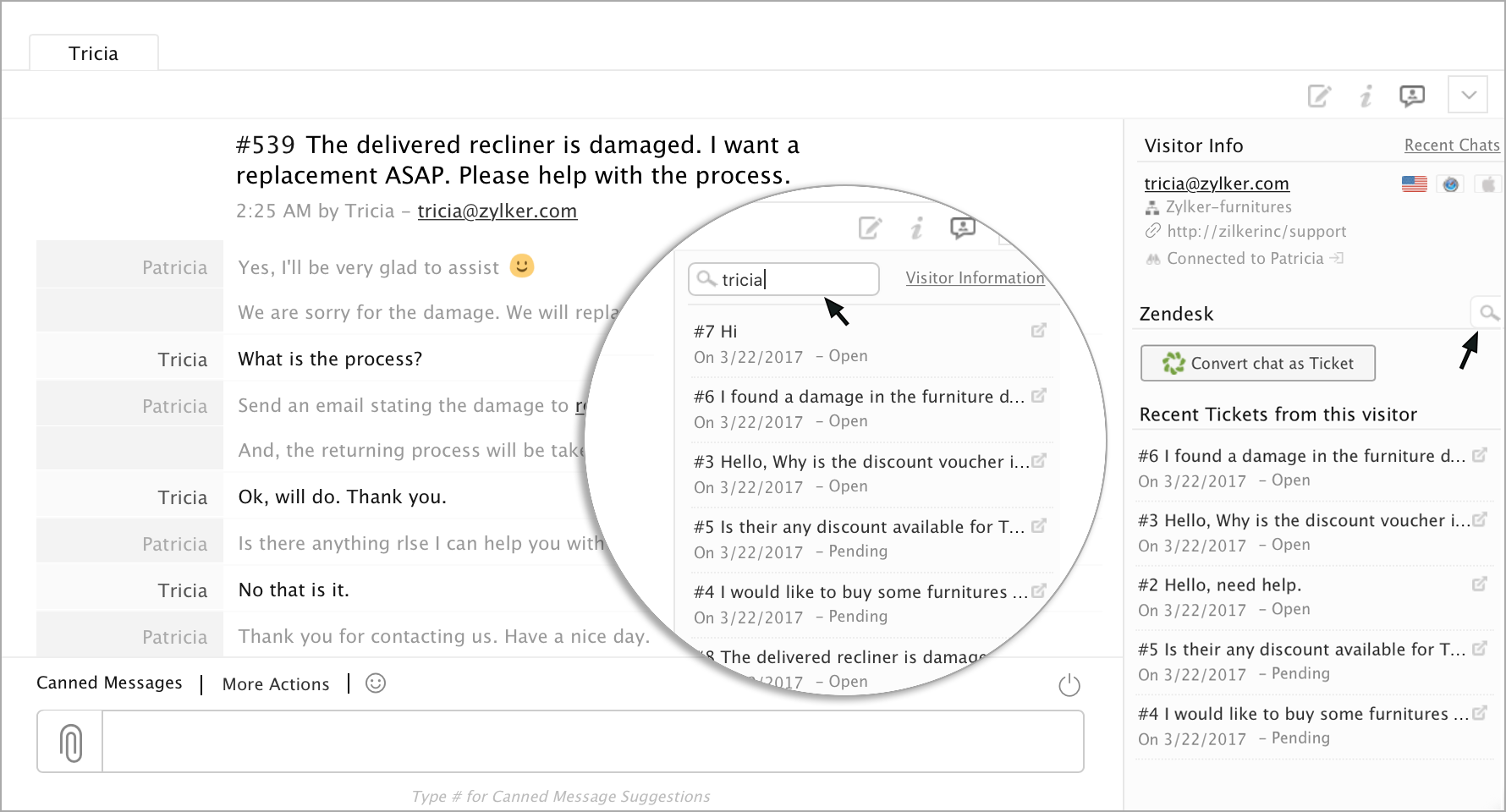
Task: Click Visitor Information link in magnified panel
Action: click(975, 278)
